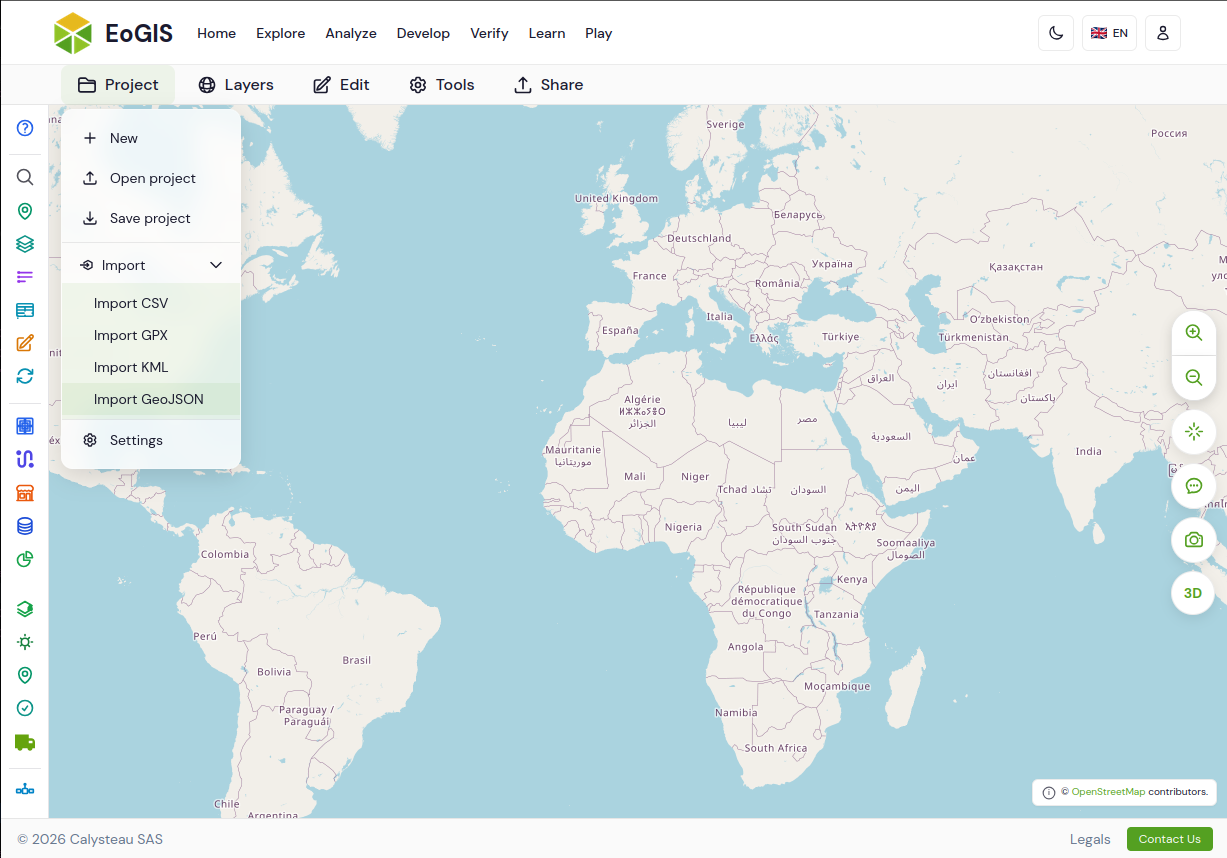The width and height of the screenshot is (1227, 858).
Task: Click the user account profile icon
Action: (1162, 33)
